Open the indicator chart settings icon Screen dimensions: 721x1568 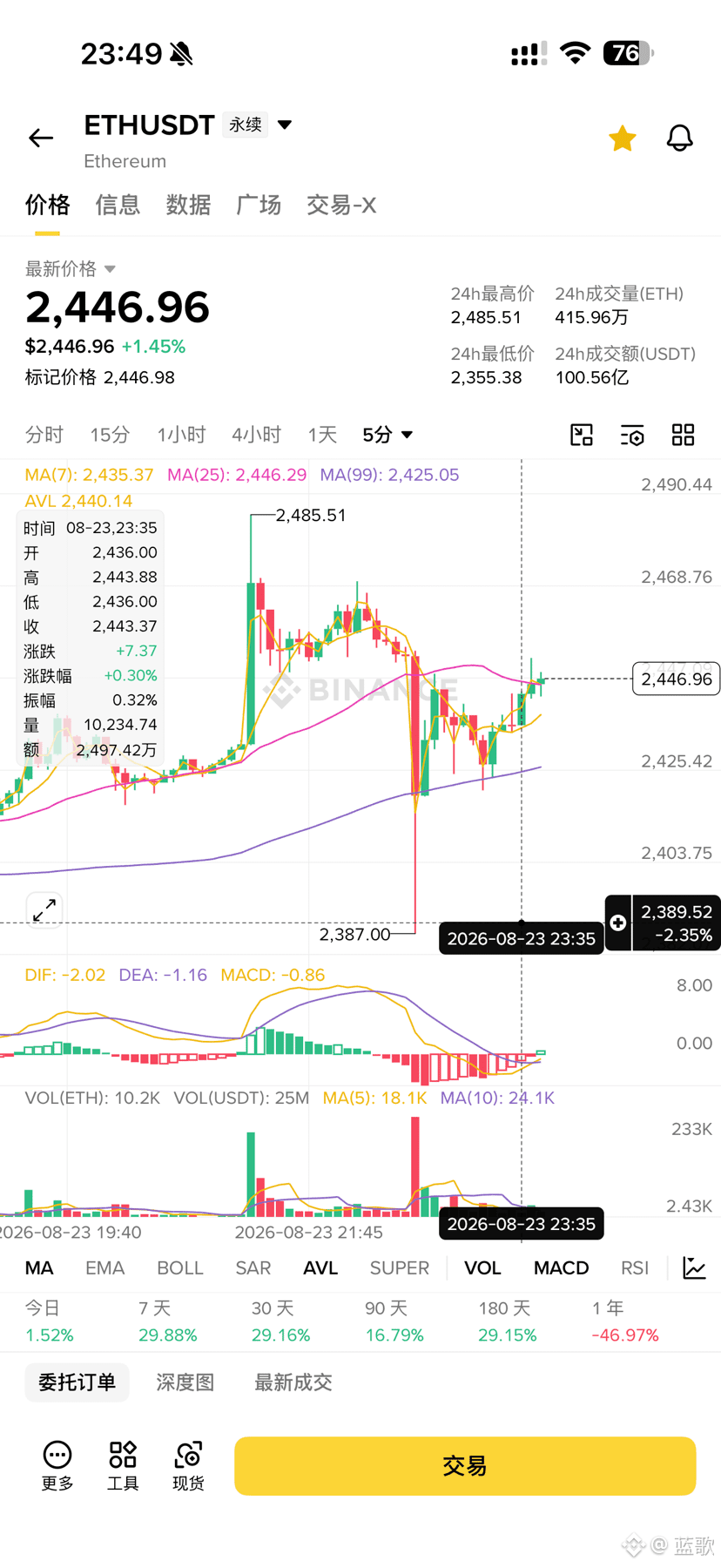[x=695, y=1268]
